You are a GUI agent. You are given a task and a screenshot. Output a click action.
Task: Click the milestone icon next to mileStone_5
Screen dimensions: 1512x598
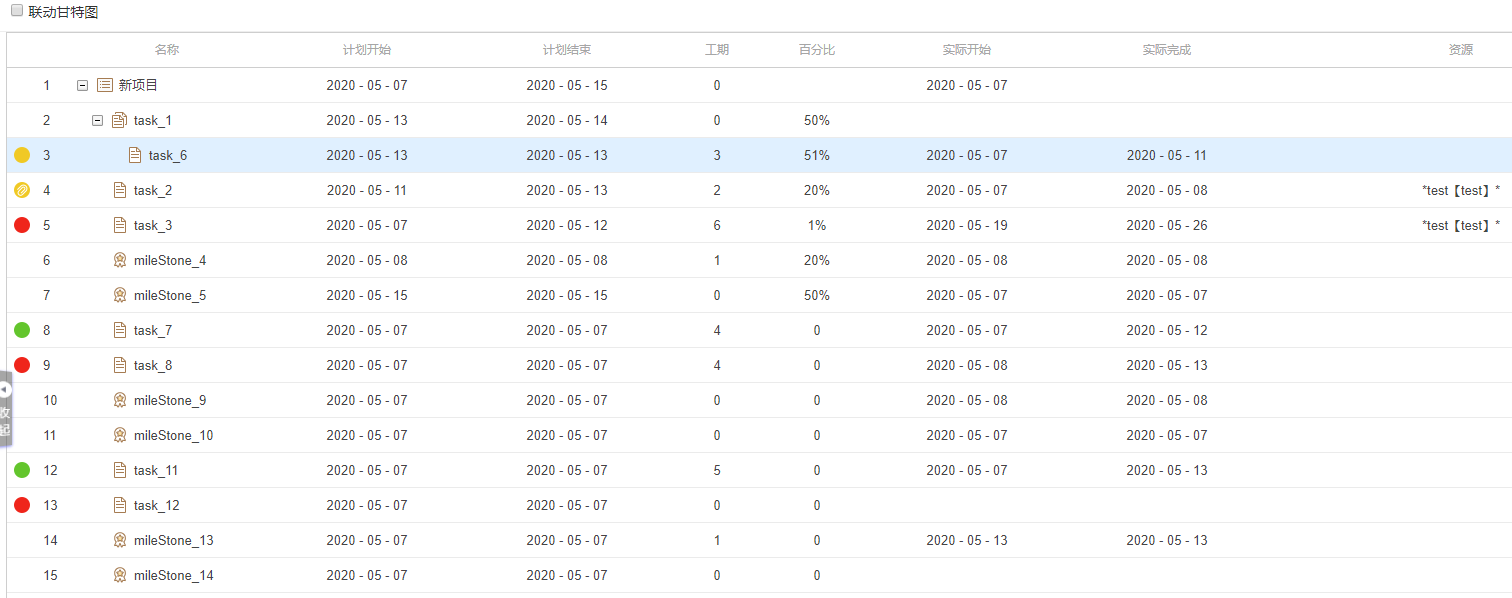click(120, 295)
